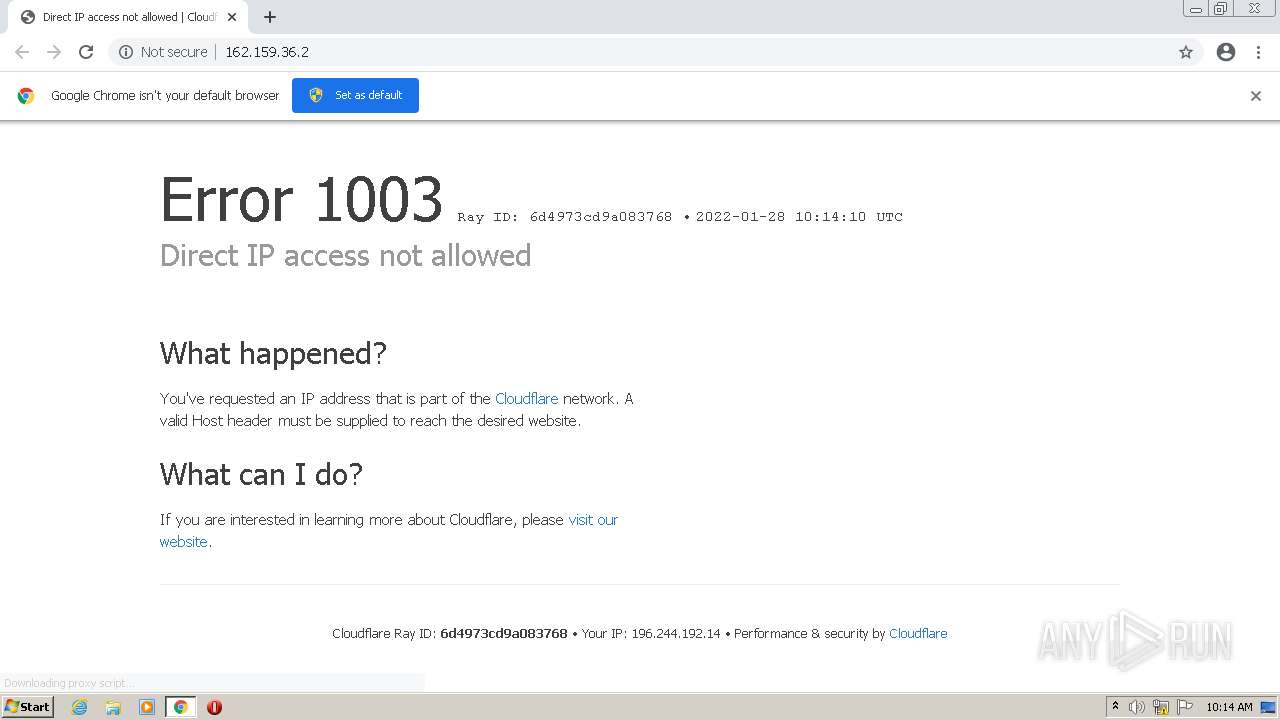Image resolution: width=1280 pixels, height=720 pixels.
Task: Set Chrome as default browser
Action: click(x=355, y=95)
